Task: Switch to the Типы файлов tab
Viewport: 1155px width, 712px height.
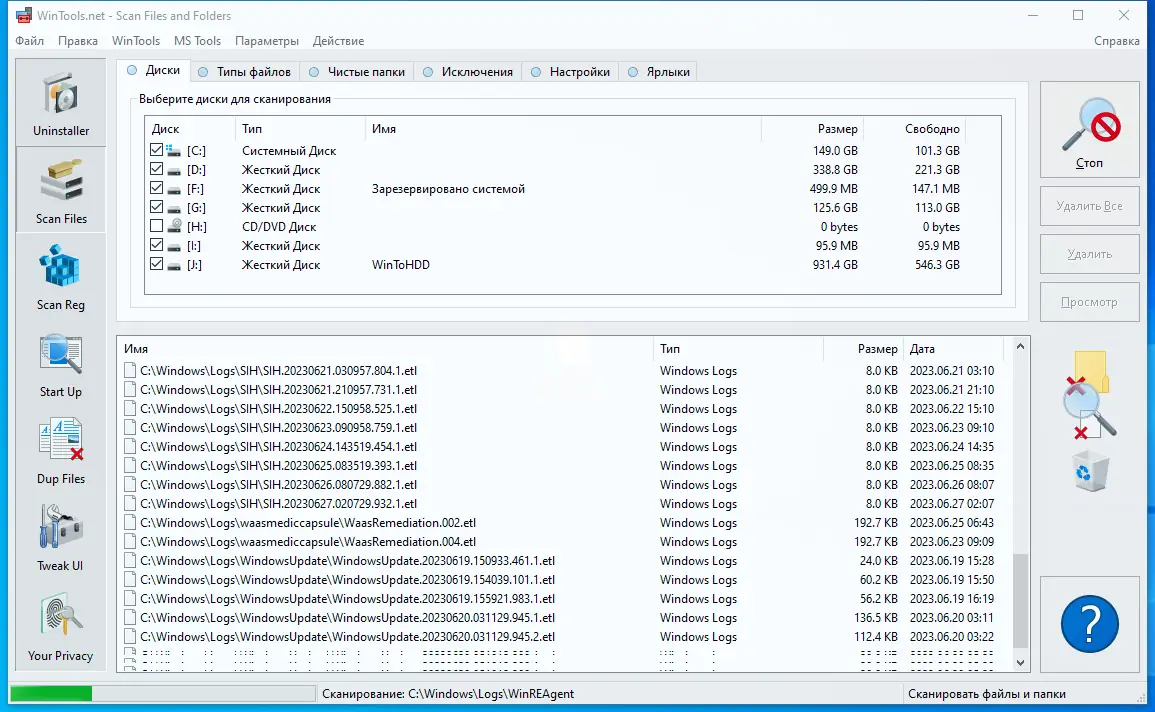Action: 245,71
